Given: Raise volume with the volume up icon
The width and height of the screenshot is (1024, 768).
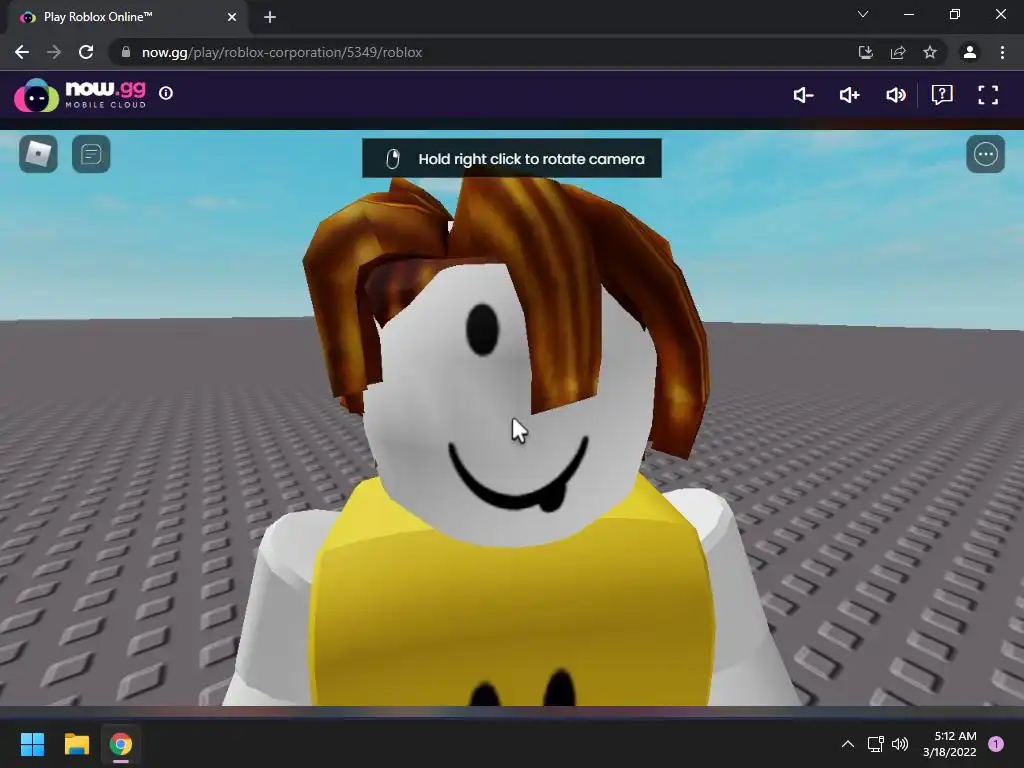Looking at the screenshot, I should (850, 95).
